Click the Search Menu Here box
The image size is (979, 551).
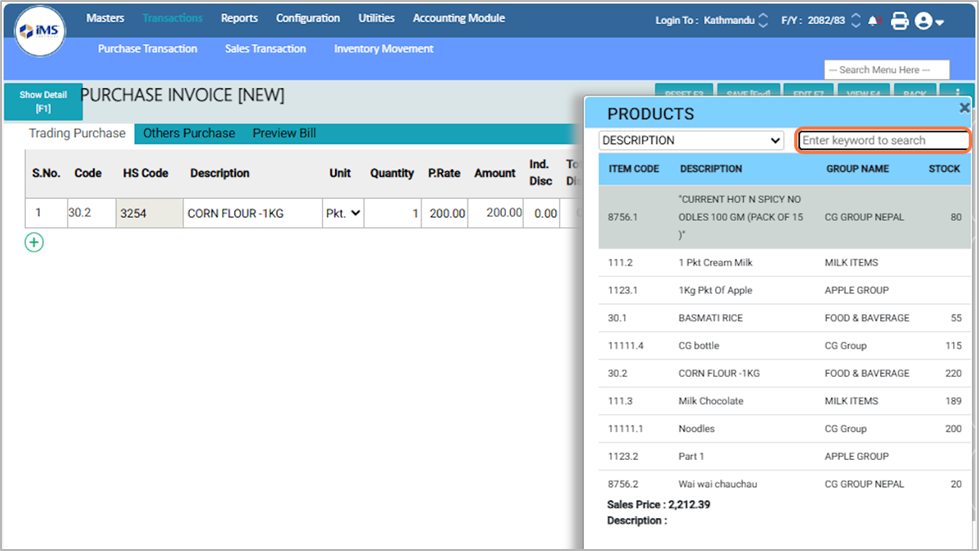[886, 70]
